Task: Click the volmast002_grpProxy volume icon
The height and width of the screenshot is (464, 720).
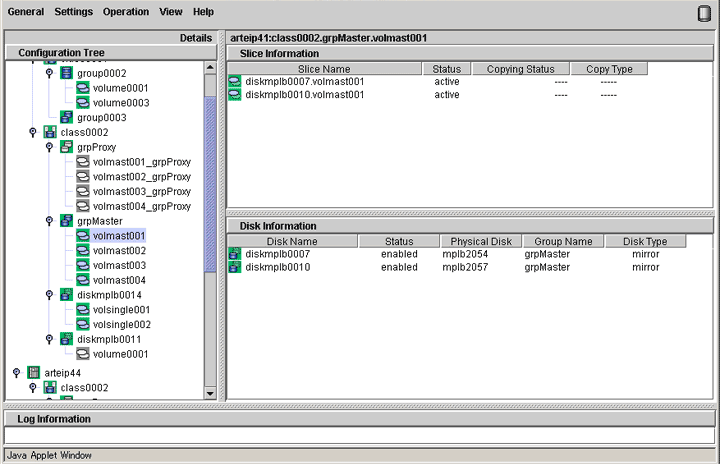Action: [83, 176]
